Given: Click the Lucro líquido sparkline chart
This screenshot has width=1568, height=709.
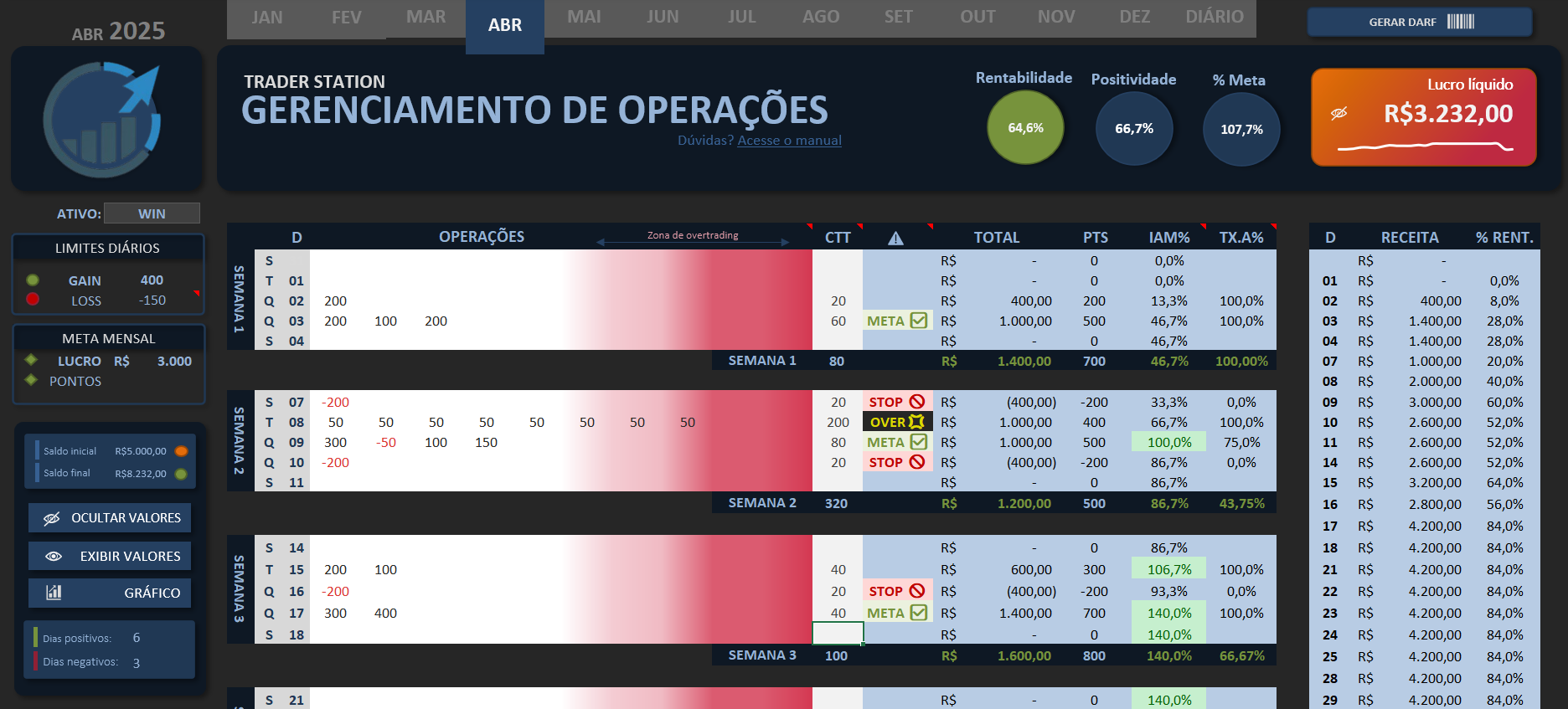Looking at the screenshot, I should point(1425,147).
